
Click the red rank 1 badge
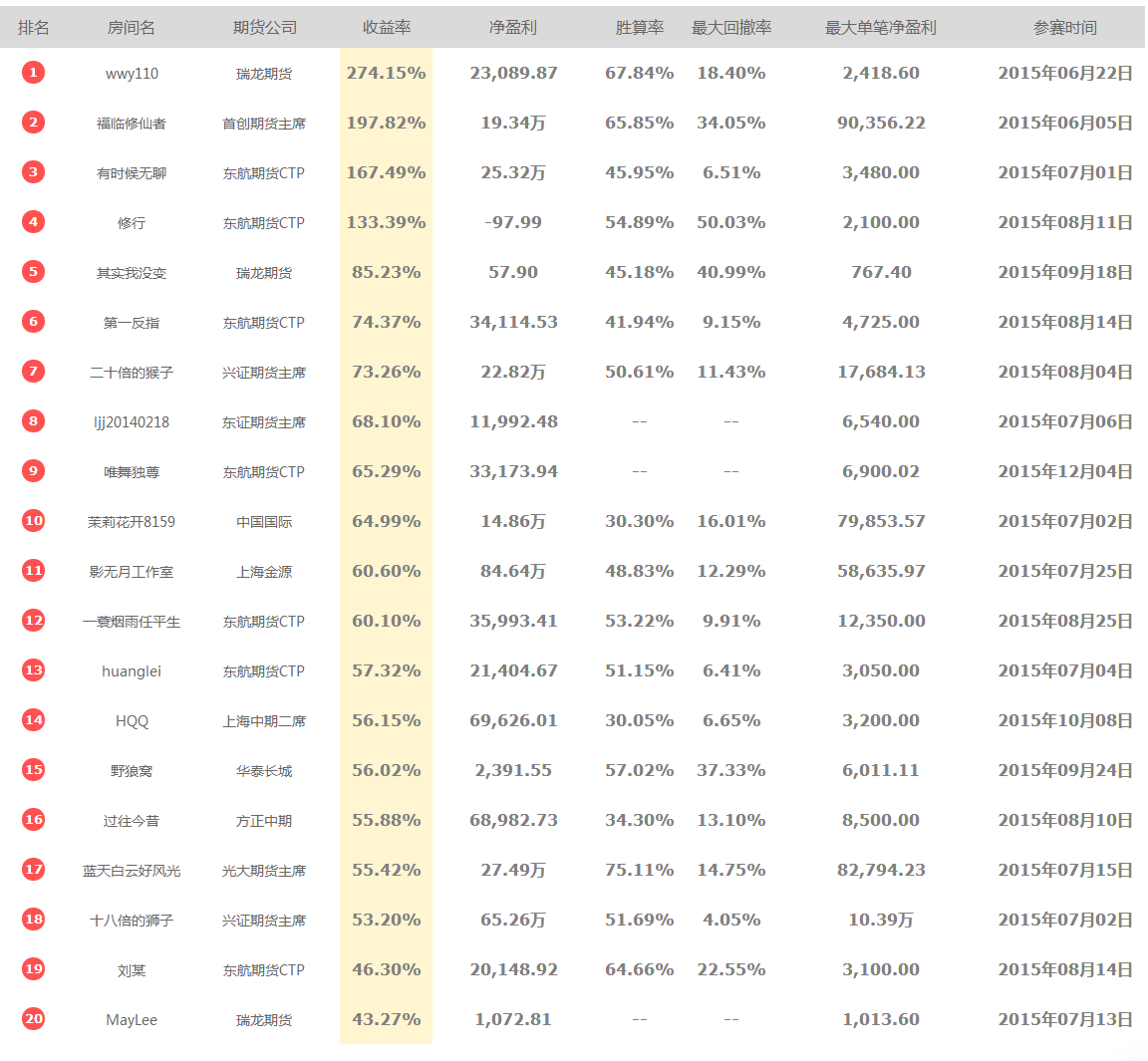click(x=33, y=73)
